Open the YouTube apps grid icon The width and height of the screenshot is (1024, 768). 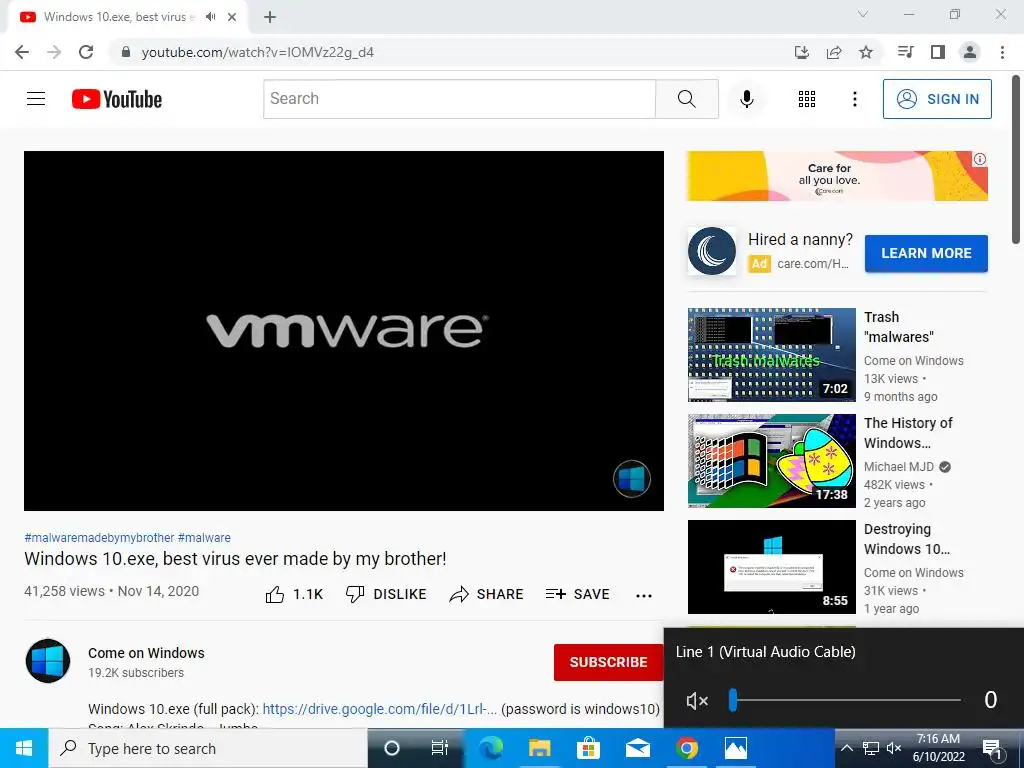coord(807,99)
